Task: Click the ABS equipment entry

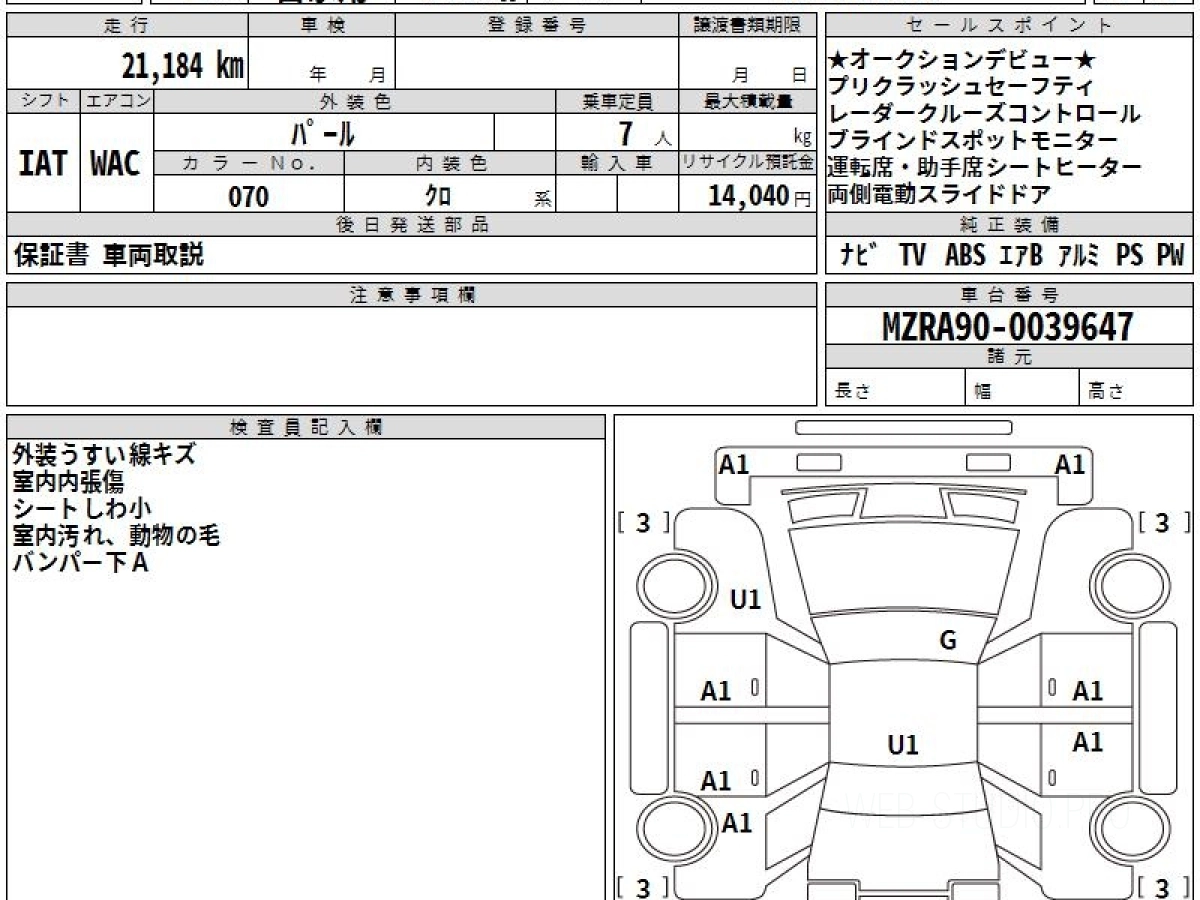Action: coord(965,256)
